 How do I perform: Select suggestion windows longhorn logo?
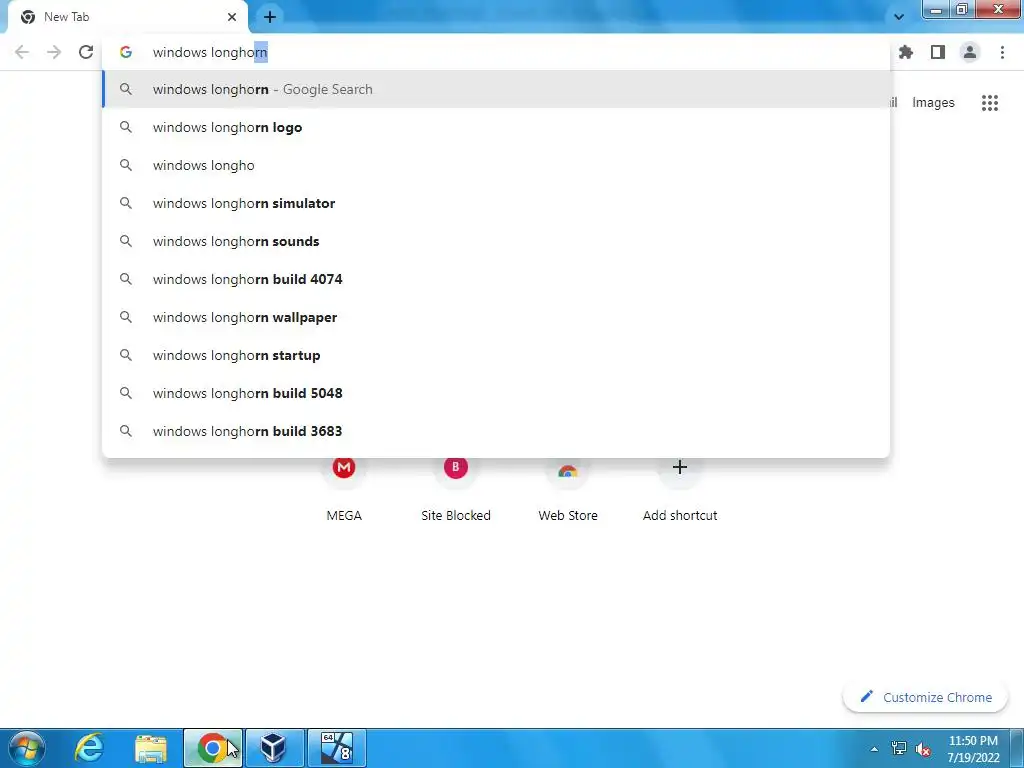coord(496,127)
